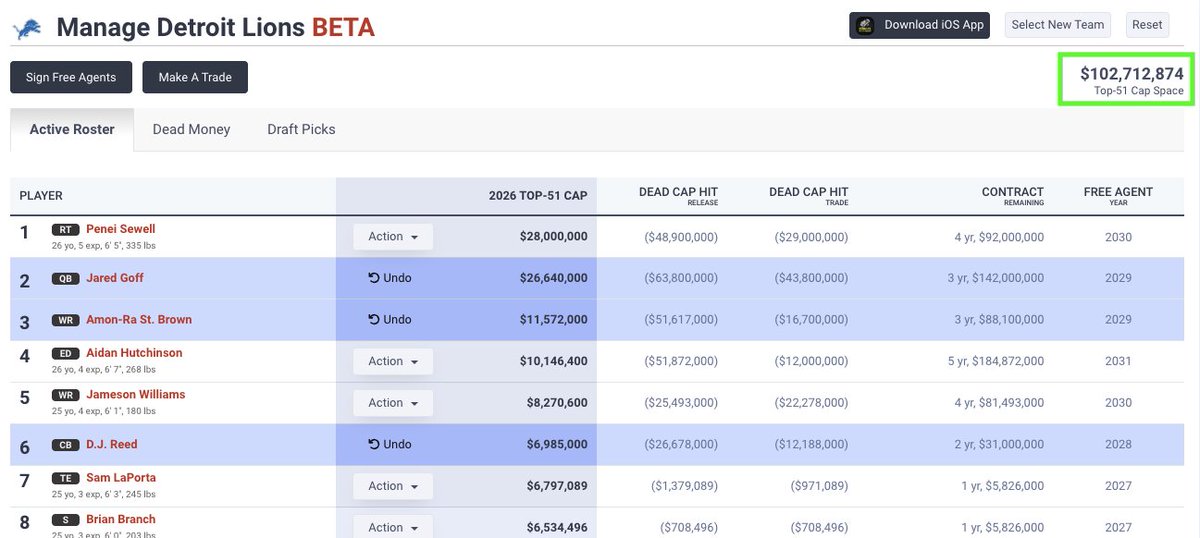This screenshot has height=538, width=1200.
Task: Undo the action on D.J. Reed
Action: (390, 444)
